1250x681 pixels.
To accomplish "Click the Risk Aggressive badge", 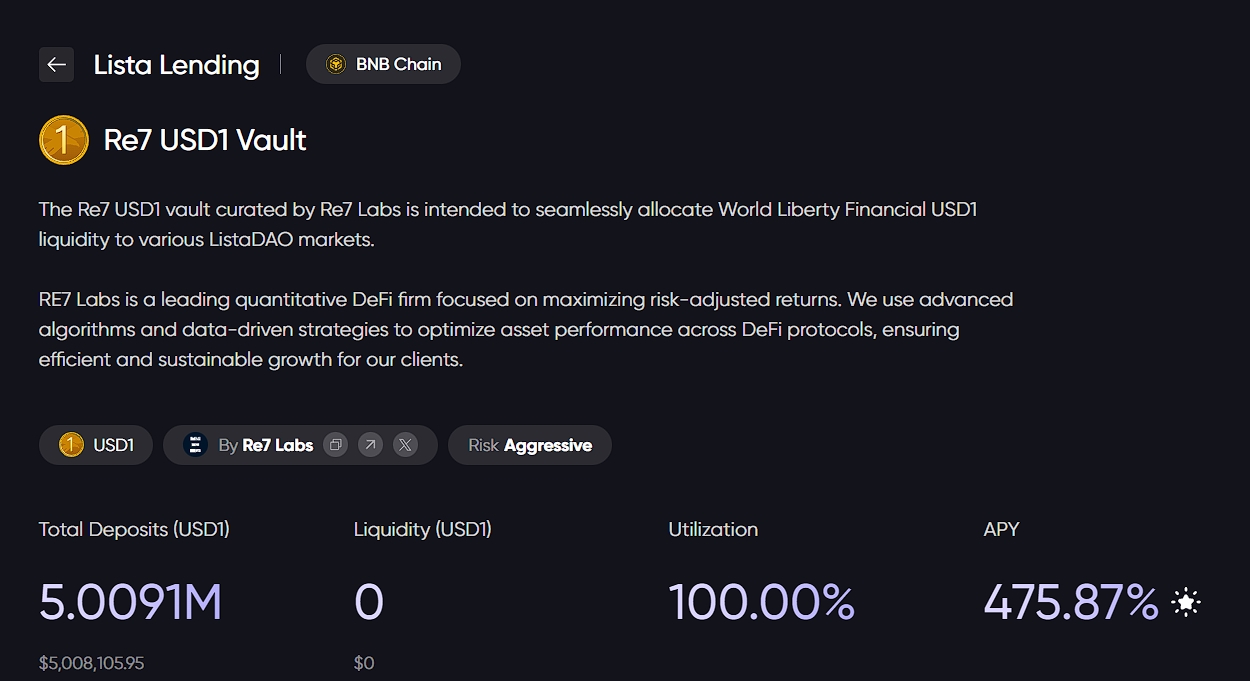I will click(x=530, y=445).
